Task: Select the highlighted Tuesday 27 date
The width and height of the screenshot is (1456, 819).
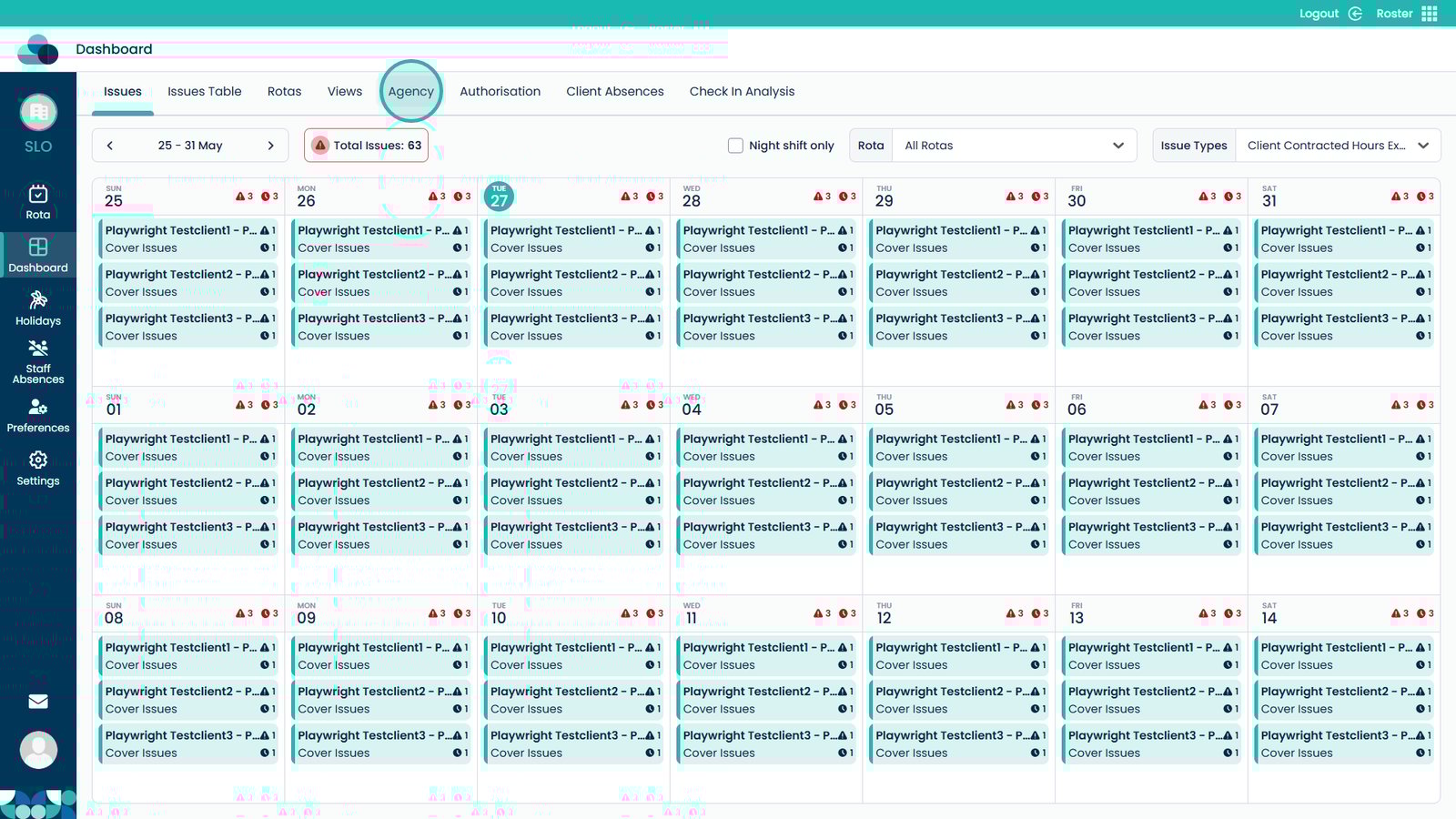Action: 499,197
